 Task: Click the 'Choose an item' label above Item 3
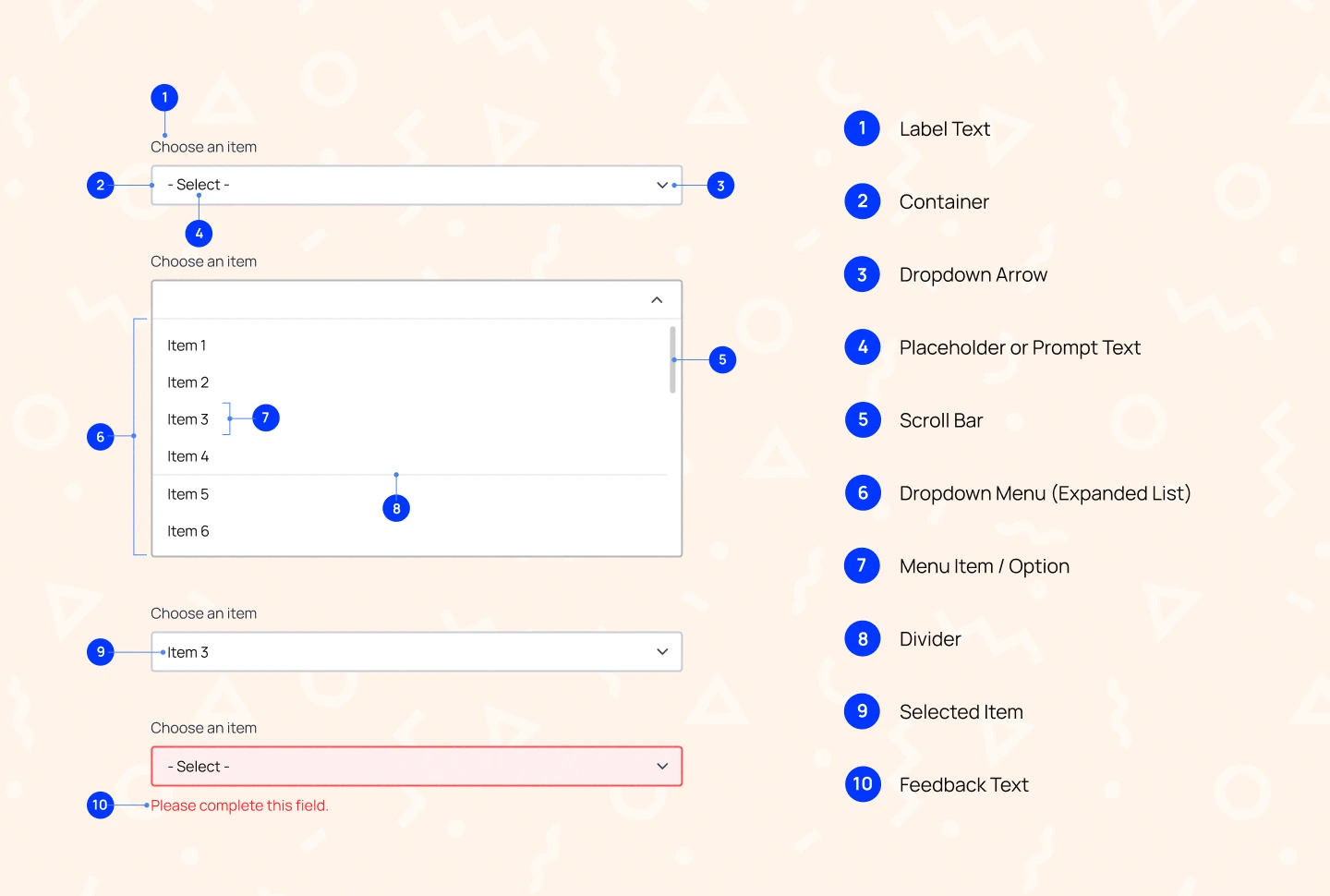[x=203, y=612]
